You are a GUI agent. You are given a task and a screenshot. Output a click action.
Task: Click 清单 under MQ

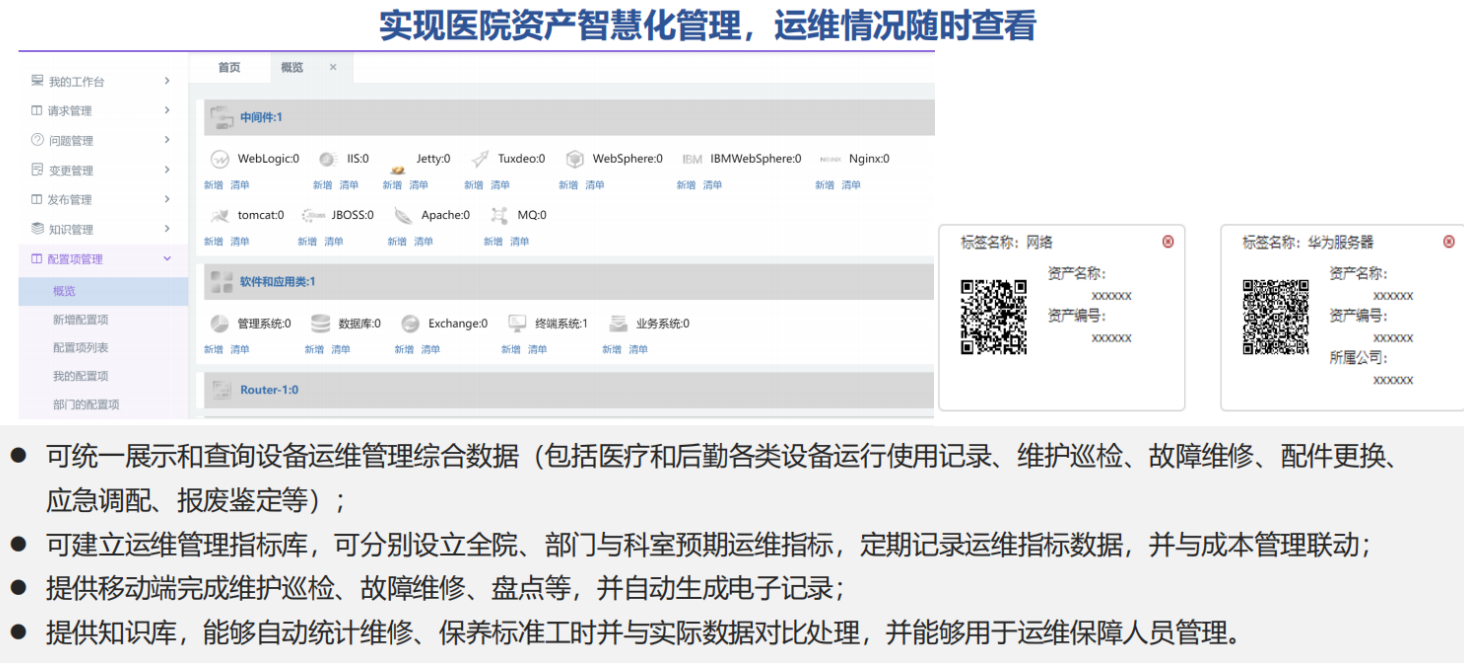(520, 241)
